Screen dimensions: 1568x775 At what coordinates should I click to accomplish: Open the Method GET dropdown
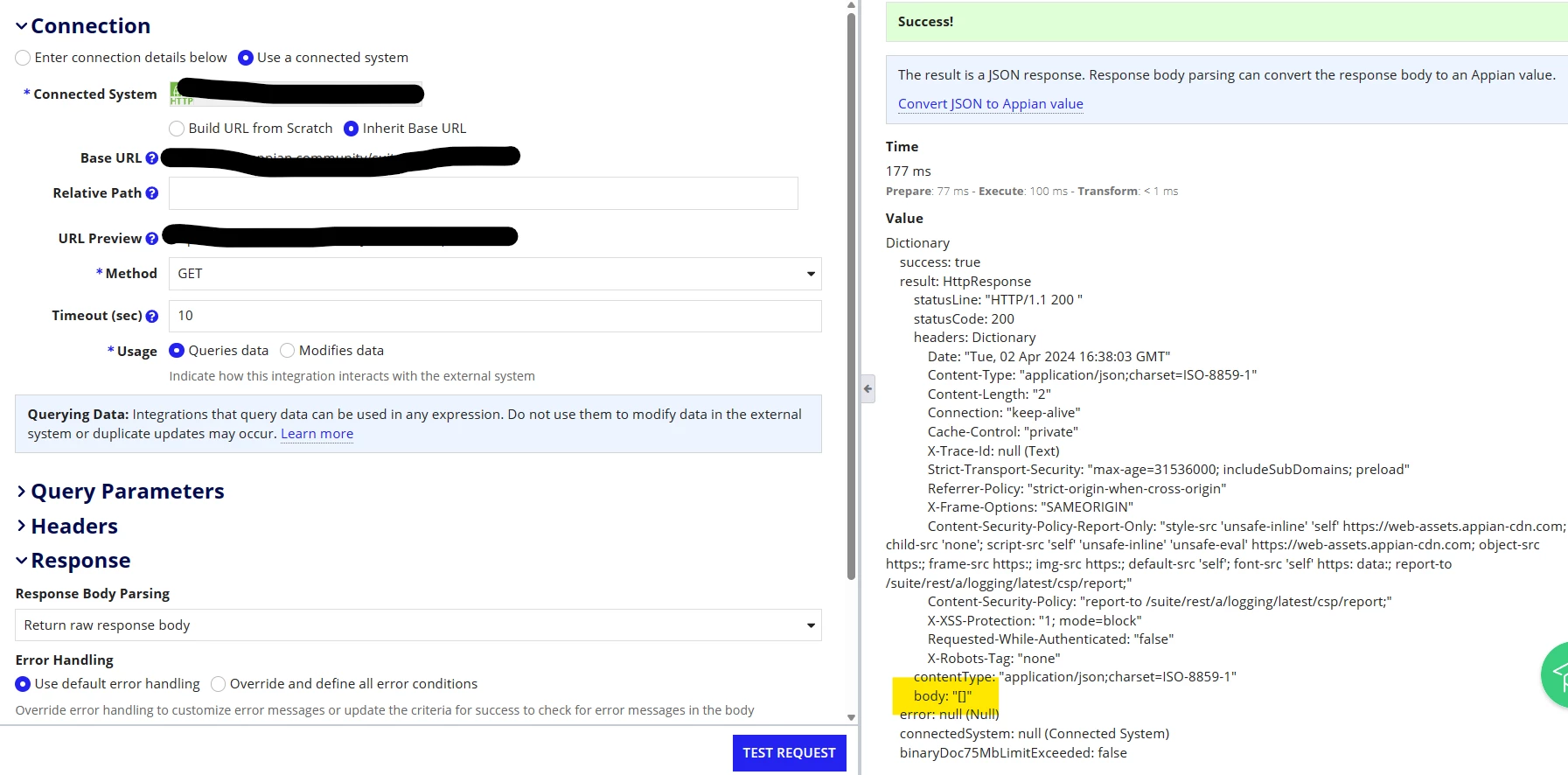coord(495,274)
